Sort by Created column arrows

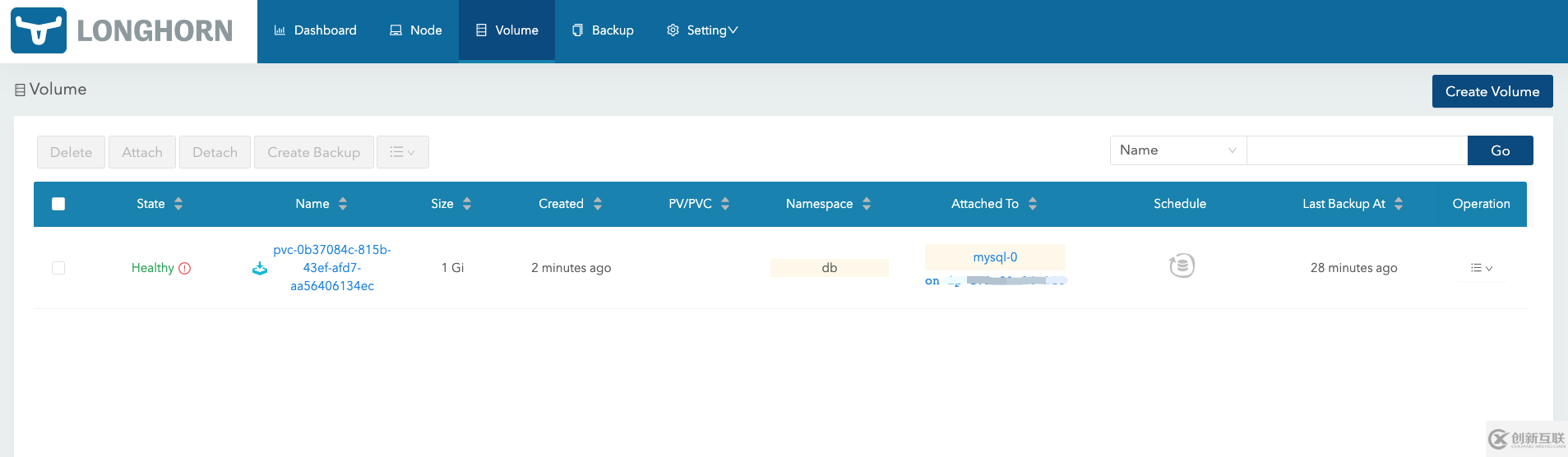click(x=598, y=204)
